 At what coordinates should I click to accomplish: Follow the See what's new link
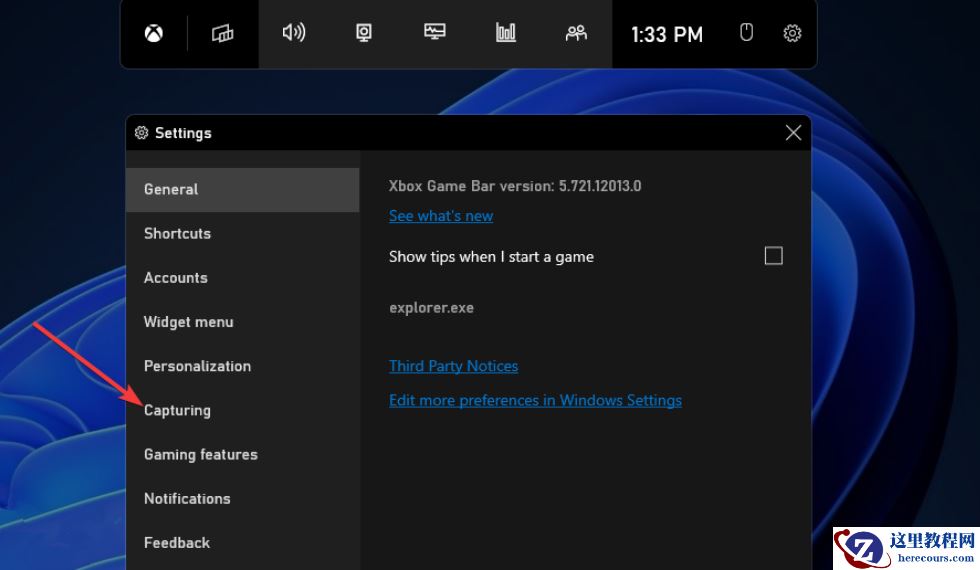pyautogui.click(x=441, y=216)
